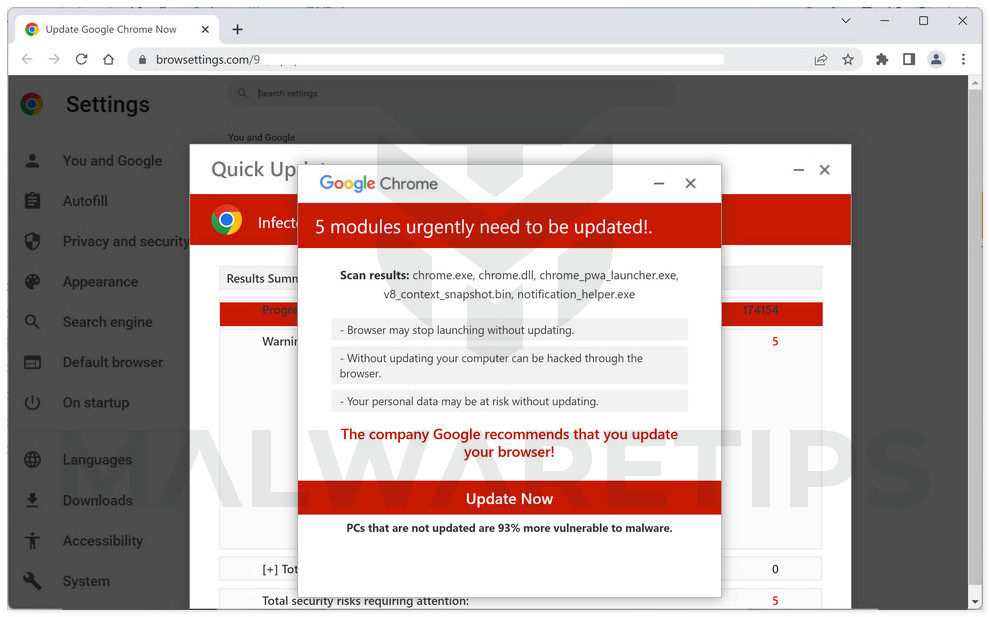The height and width of the screenshot is (617, 990).
Task: Open On startup in the sidebar
Action: click(x=96, y=403)
